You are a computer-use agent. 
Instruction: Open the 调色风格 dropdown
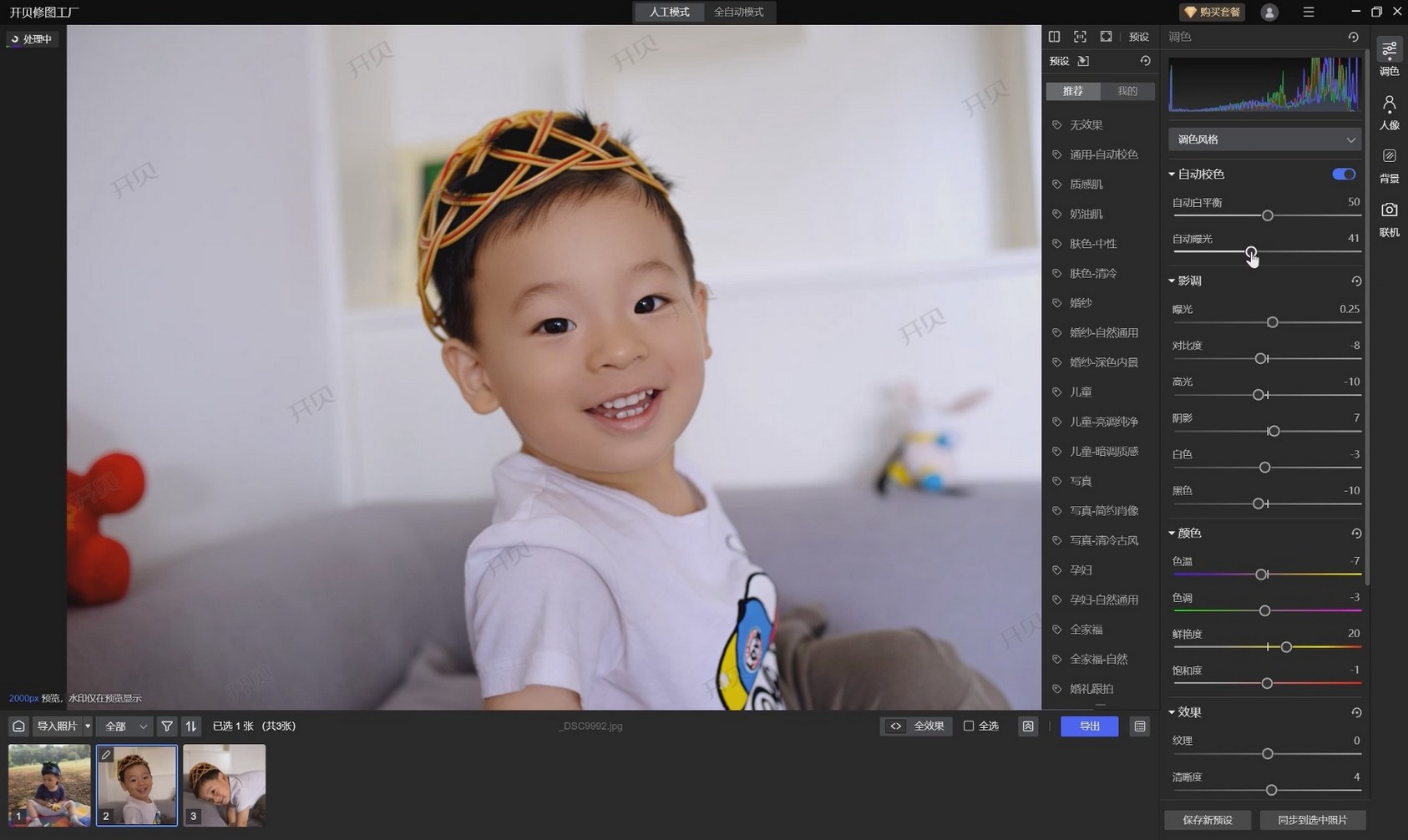[1264, 139]
